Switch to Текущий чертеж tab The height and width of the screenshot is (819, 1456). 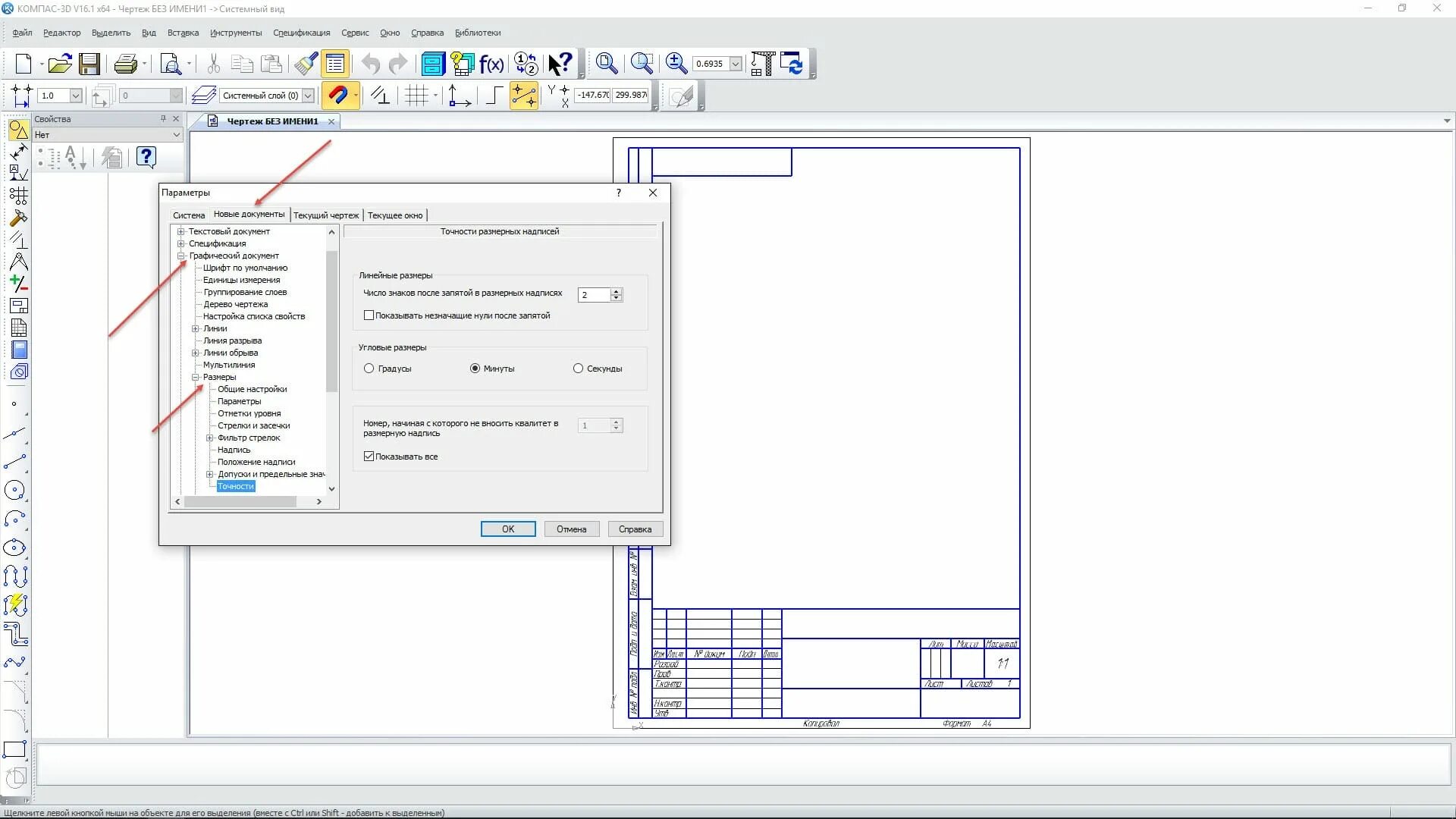325,214
